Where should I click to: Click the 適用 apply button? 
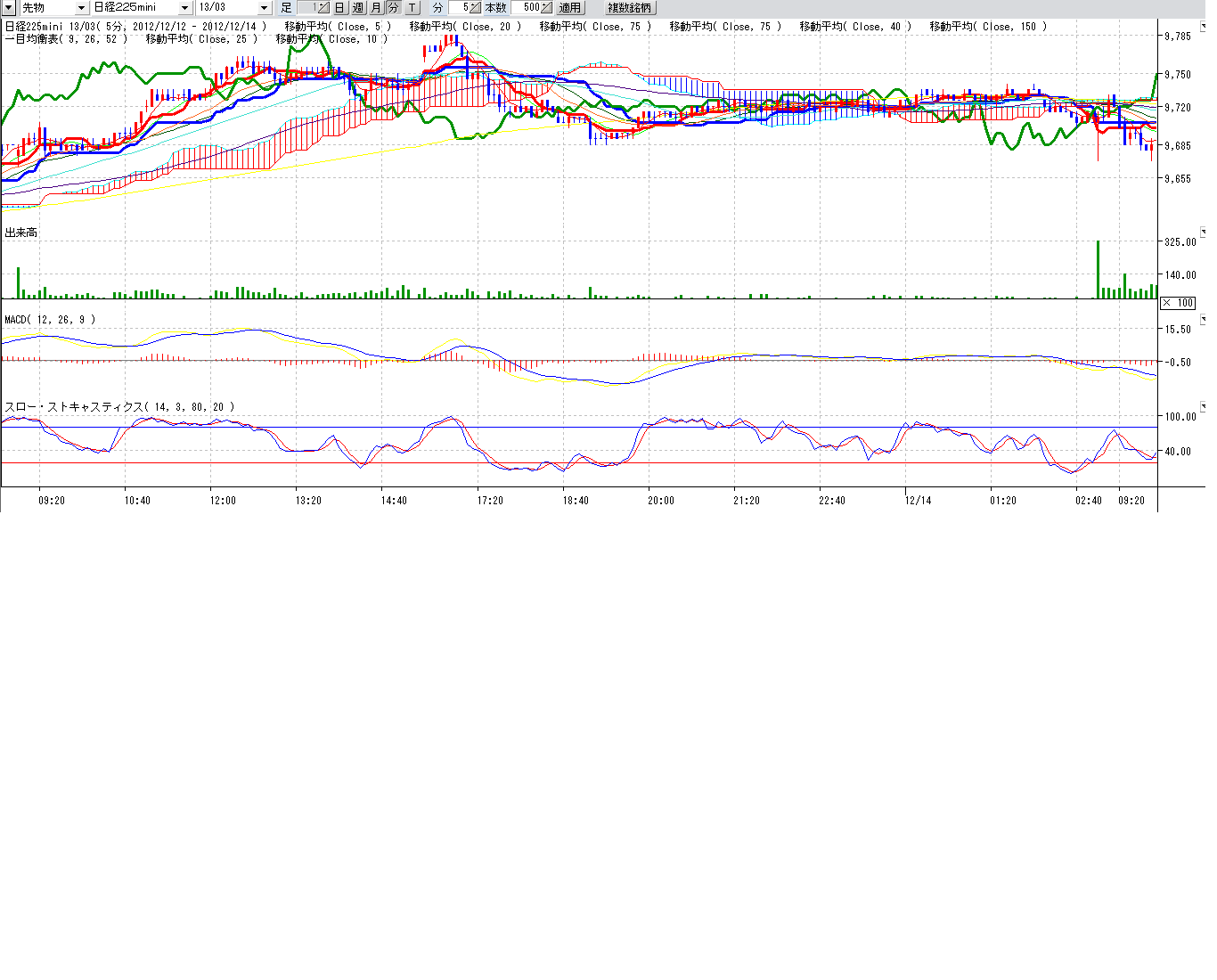[570, 8]
